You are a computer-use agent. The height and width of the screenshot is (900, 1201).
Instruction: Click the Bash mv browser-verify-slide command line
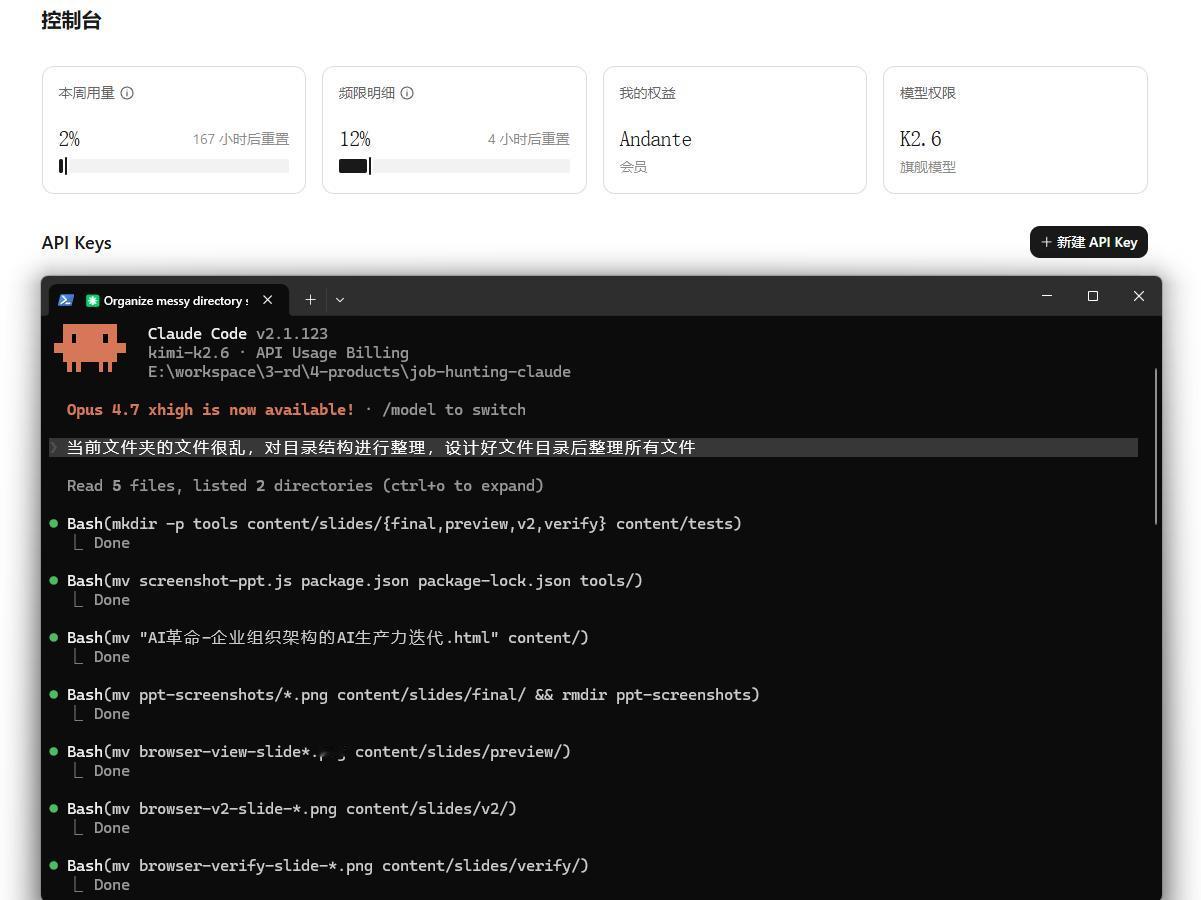(x=328, y=866)
